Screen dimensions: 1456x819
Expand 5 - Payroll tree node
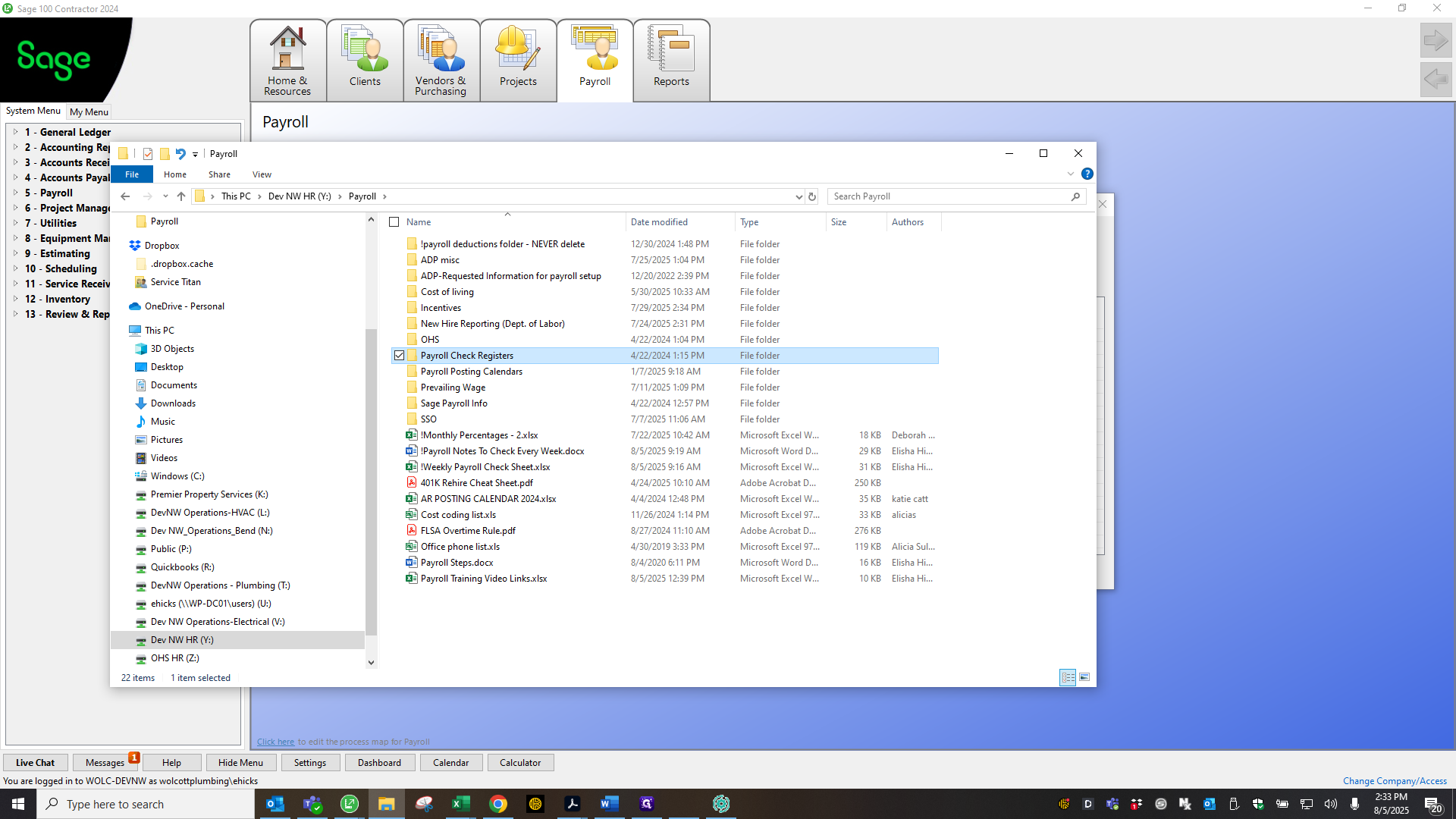pos(16,193)
